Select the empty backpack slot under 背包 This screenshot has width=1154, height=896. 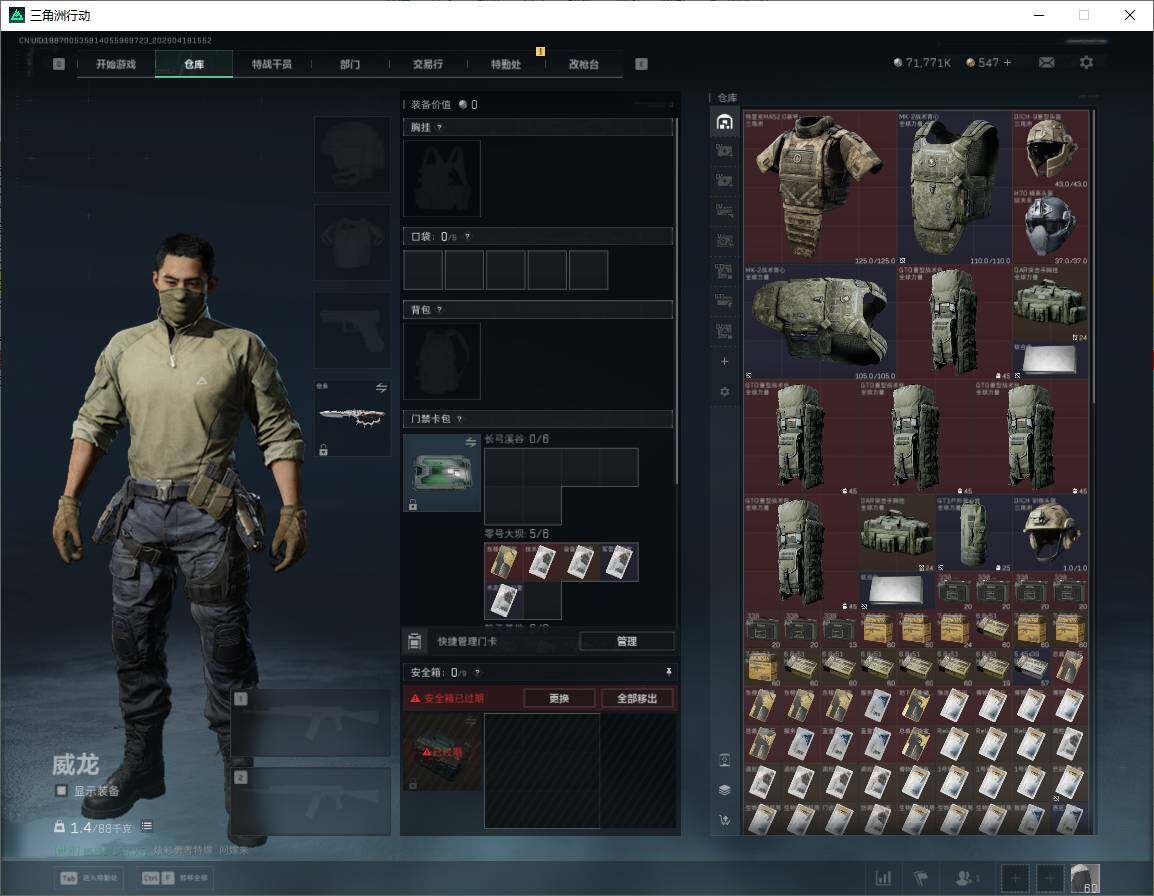point(442,361)
